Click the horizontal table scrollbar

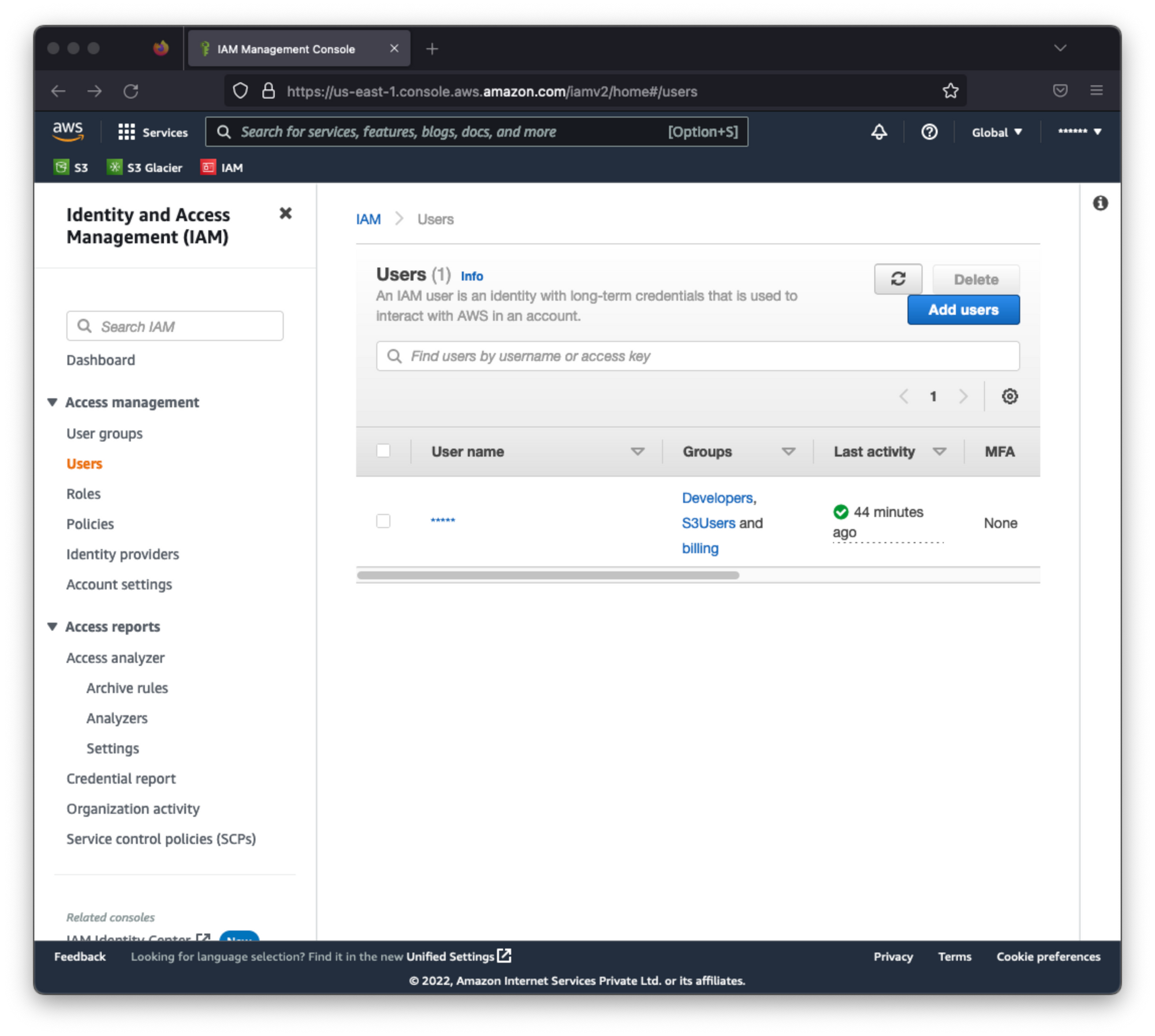point(547,575)
